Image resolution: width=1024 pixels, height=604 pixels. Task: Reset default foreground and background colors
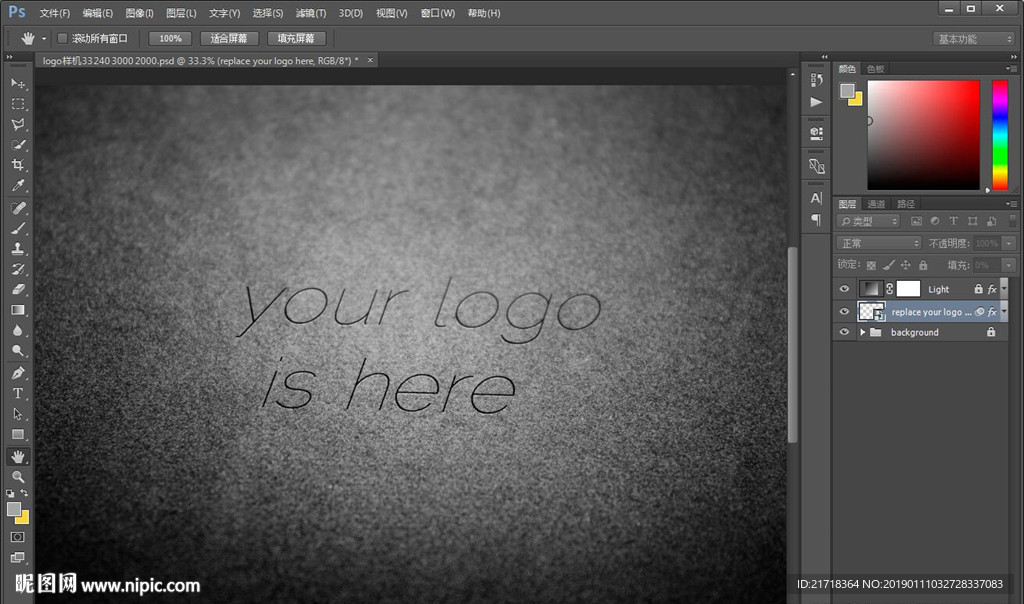point(10,493)
